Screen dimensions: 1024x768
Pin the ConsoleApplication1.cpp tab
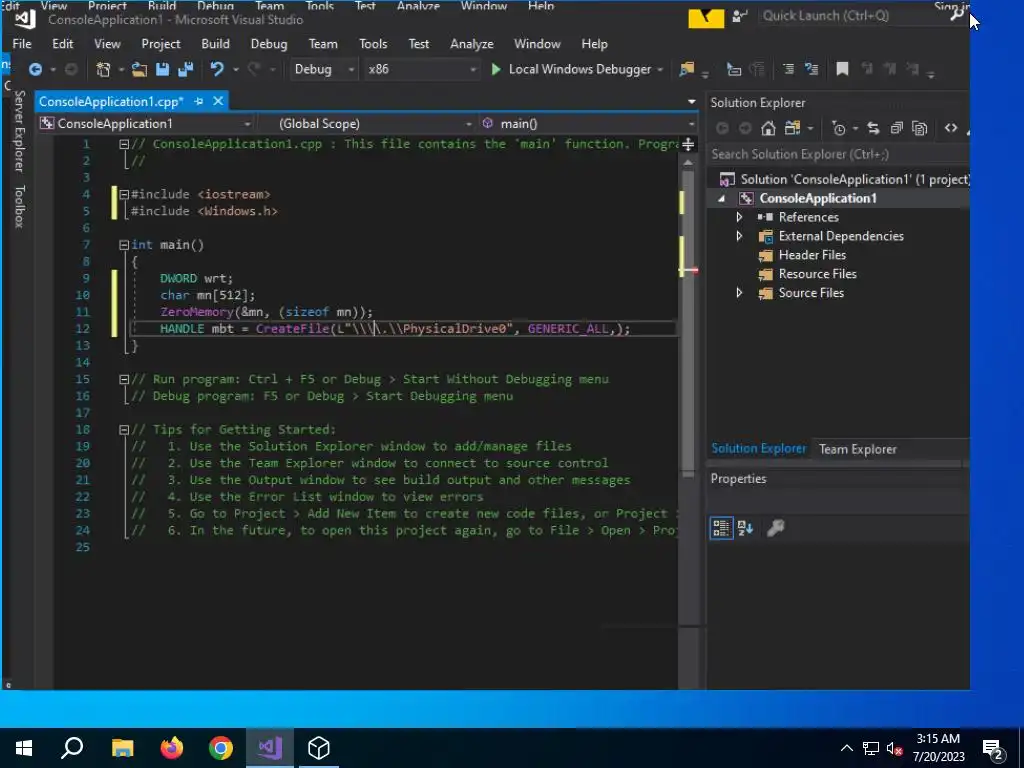[x=199, y=101]
